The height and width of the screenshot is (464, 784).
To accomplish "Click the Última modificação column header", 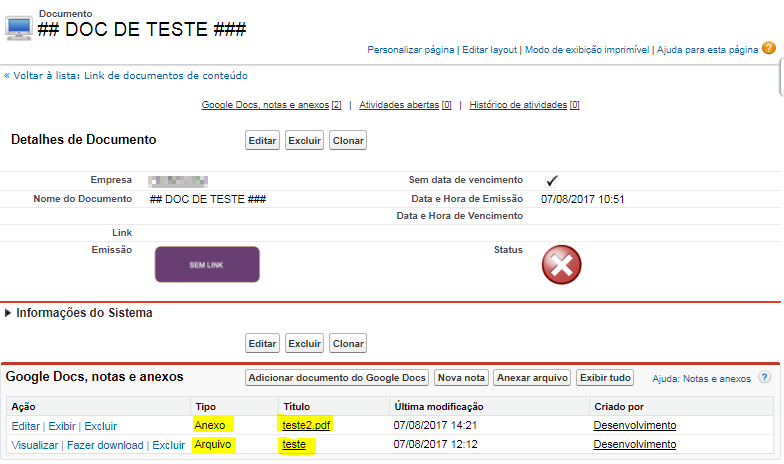I will [x=438, y=406].
